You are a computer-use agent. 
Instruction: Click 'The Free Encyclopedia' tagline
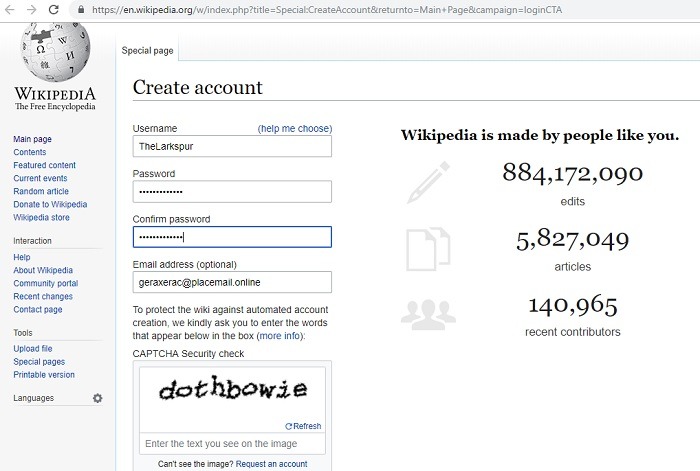pyautogui.click(x=55, y=107)
